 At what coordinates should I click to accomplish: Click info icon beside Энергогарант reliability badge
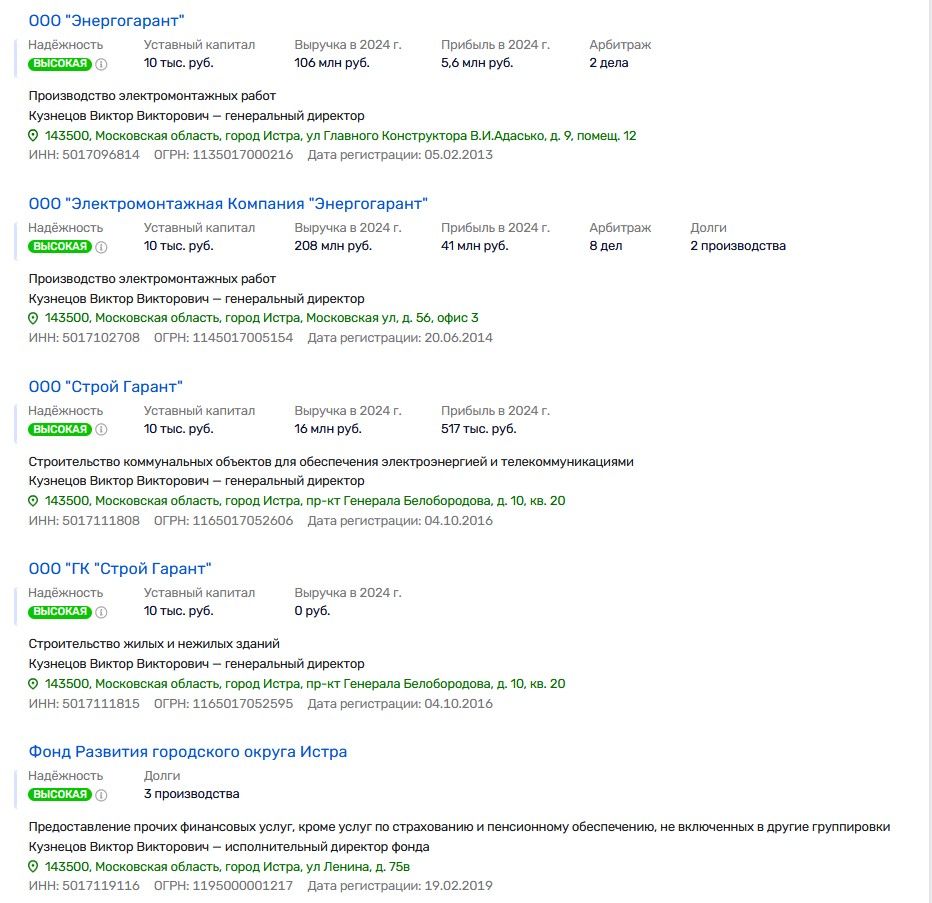pos(103,62)
